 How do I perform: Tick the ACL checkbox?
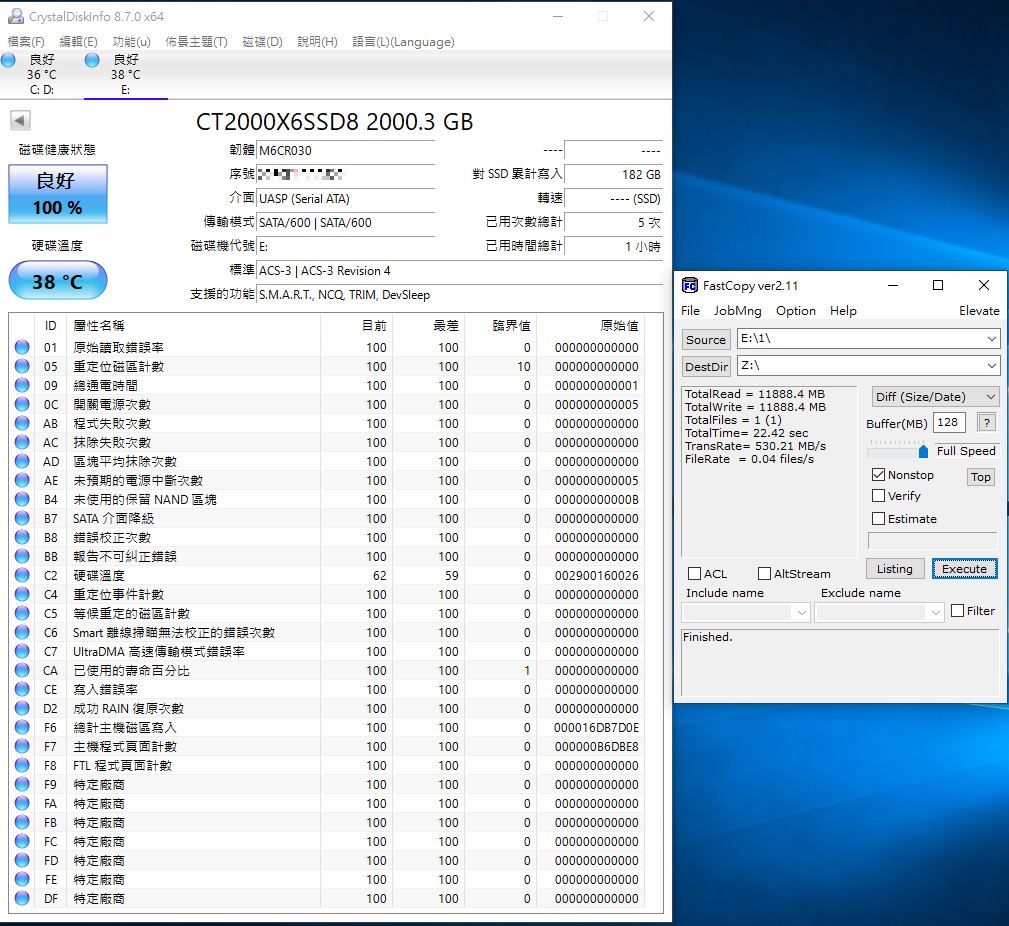(x=694, y=573)
